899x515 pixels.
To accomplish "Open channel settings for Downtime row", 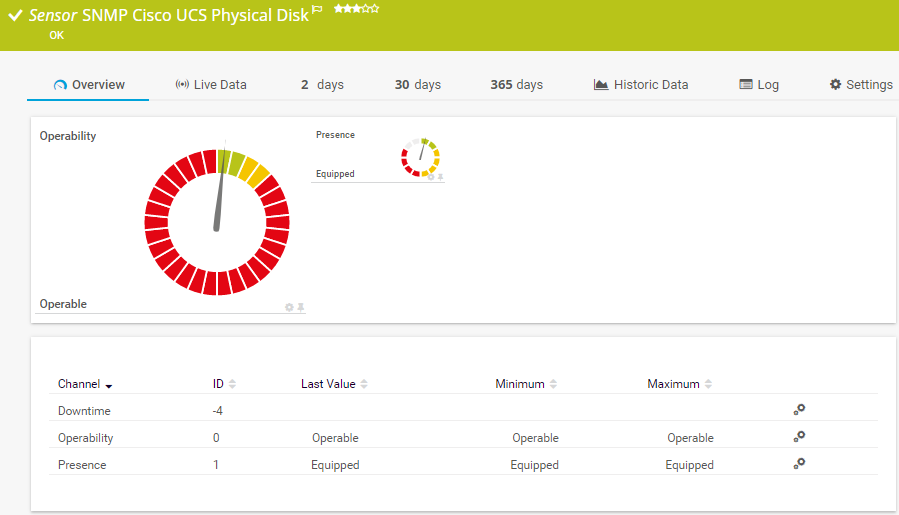I will coord(799,409).
